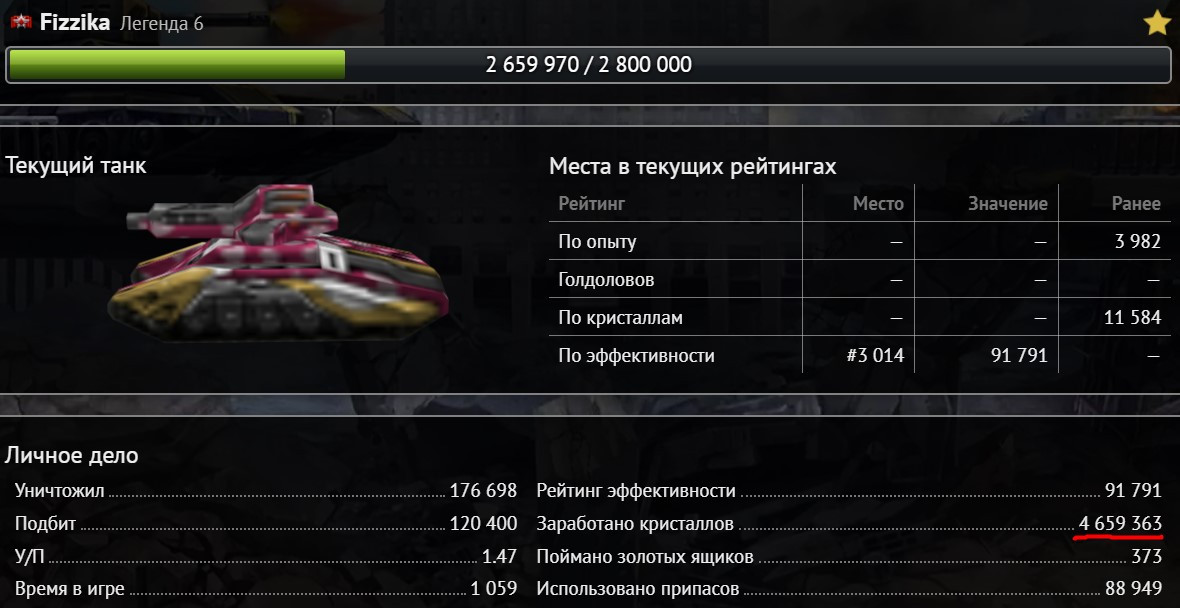1180x608 pixels.
Task: Click the Уничтожил statistic row
Action: (x=266, y=491)
